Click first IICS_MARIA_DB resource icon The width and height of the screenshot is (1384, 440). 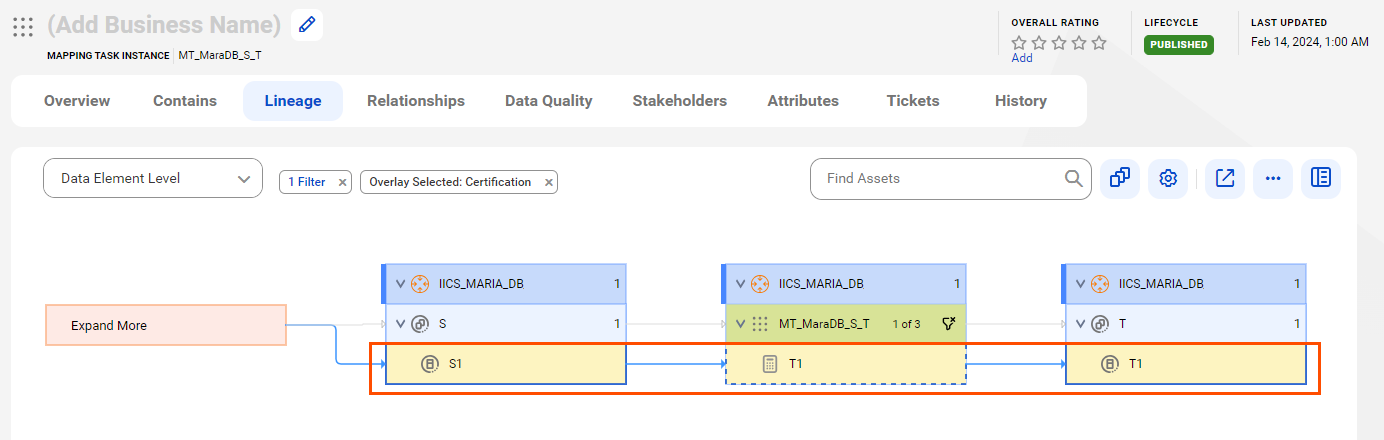coord(421,284)
